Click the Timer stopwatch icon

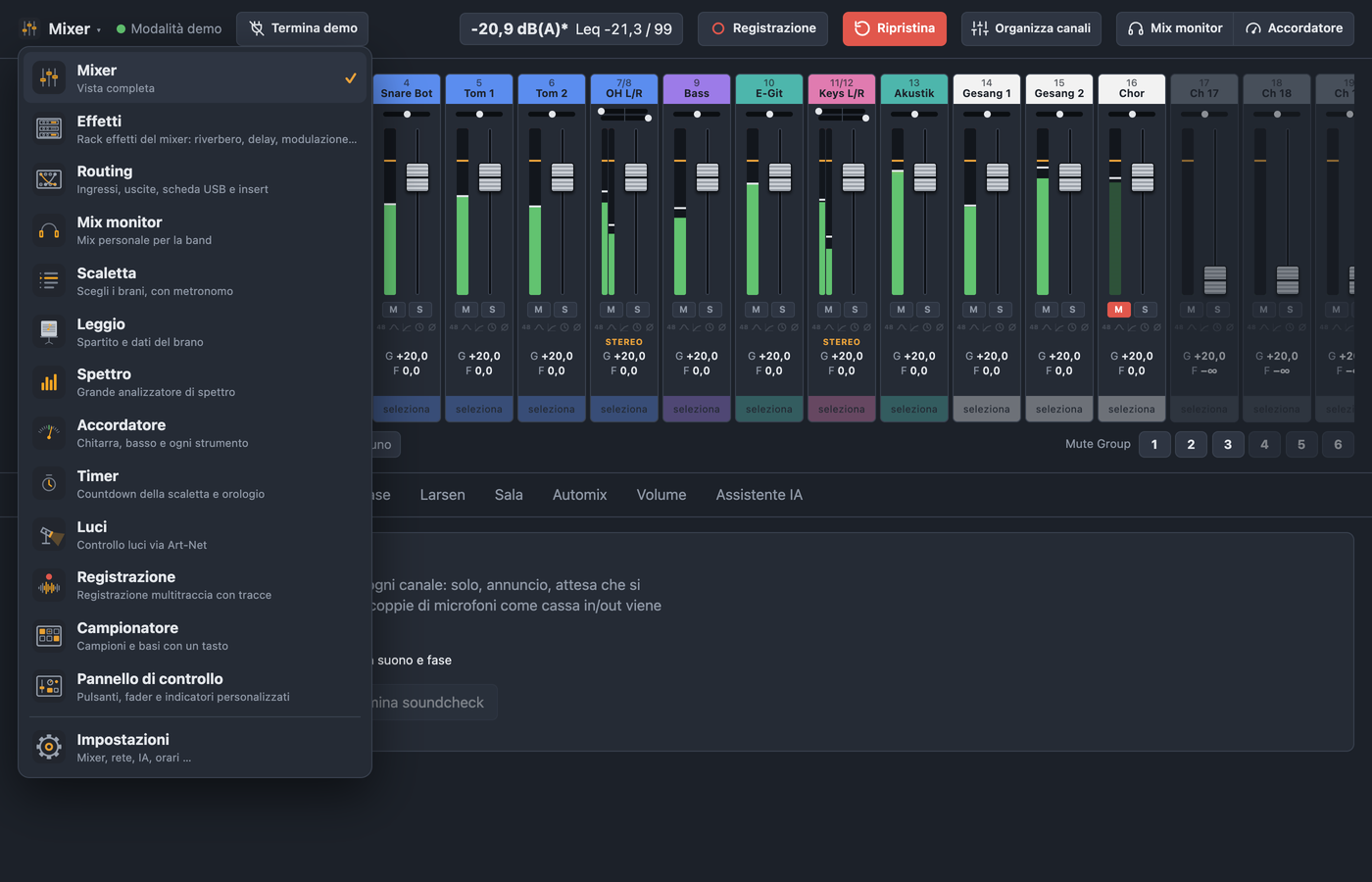coord(49,484)
